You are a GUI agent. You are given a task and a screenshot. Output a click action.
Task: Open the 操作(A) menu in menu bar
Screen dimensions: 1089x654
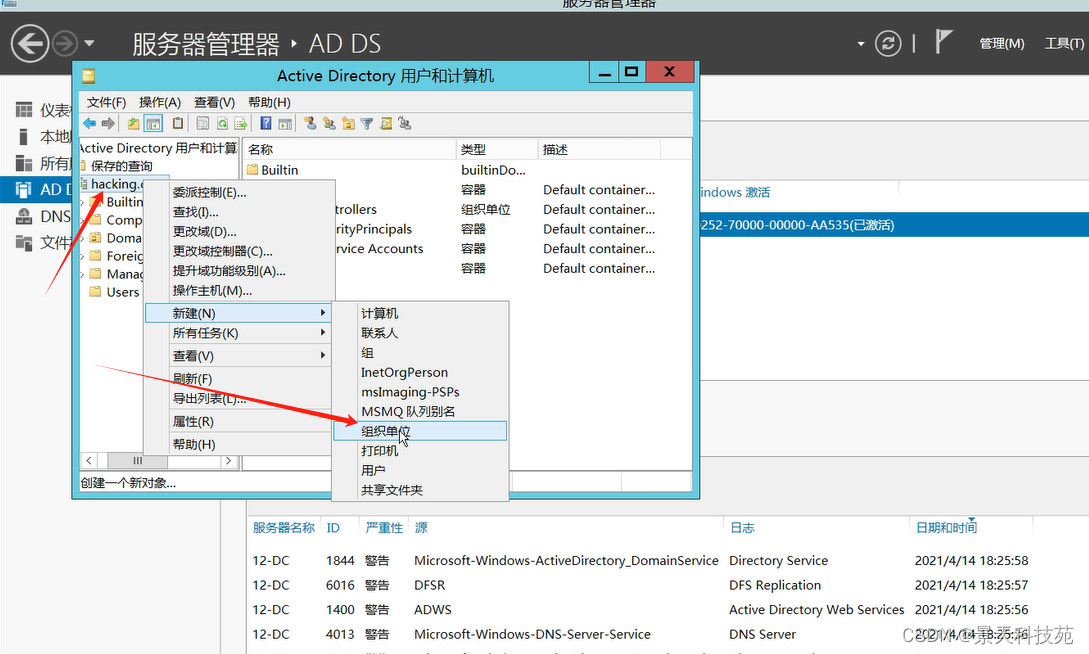160,102
